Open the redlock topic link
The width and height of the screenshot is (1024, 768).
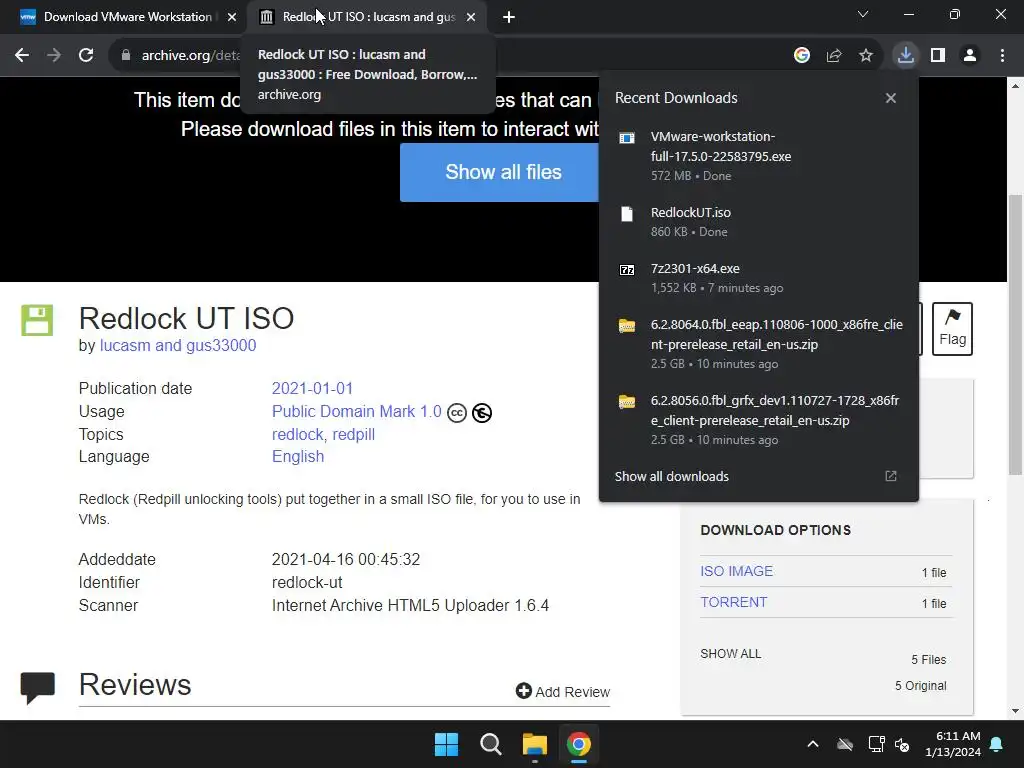coord(298,434)
